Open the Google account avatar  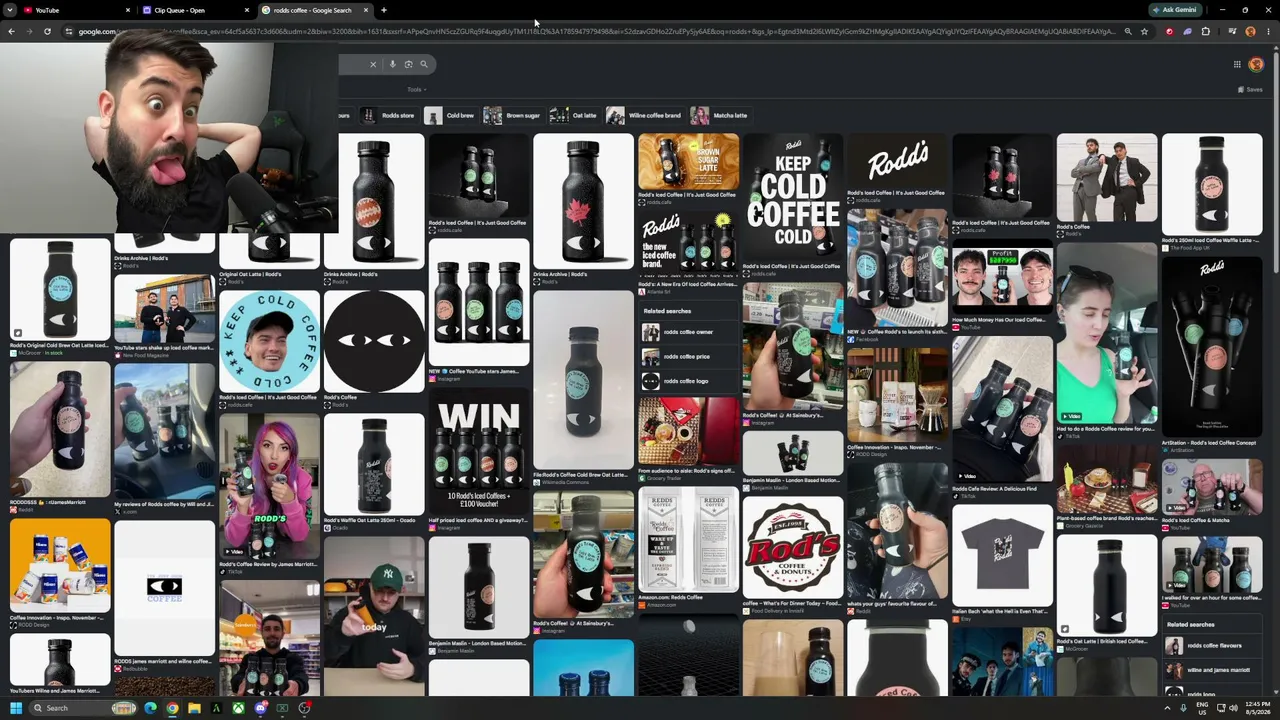pos(1256,64)
